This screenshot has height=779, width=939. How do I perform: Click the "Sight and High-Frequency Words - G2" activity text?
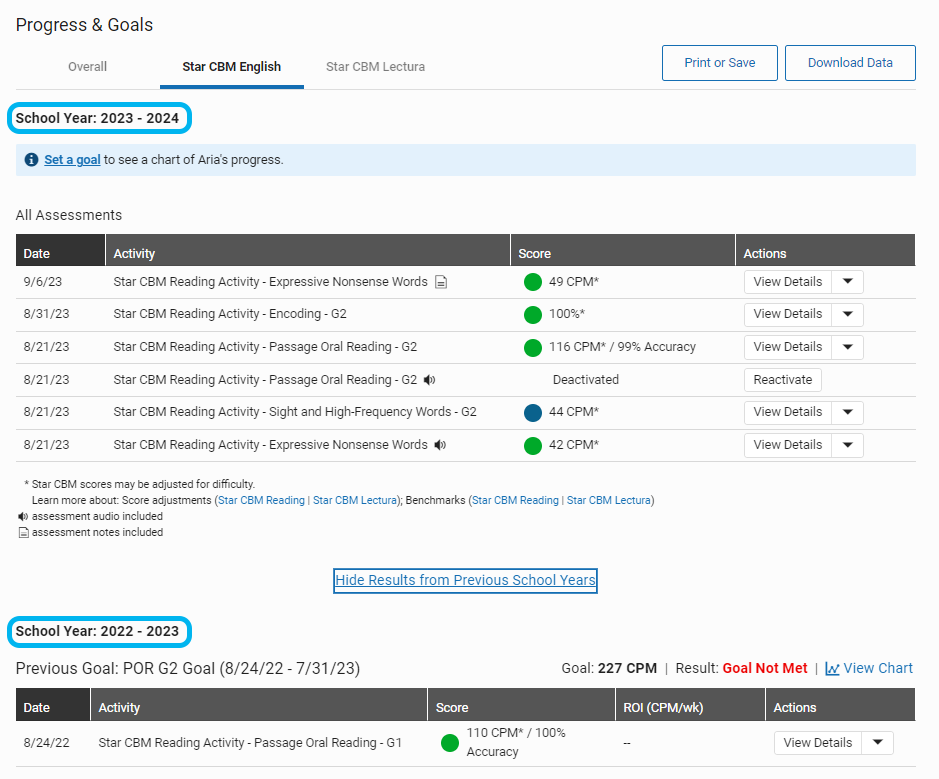(x=372, y=412)
